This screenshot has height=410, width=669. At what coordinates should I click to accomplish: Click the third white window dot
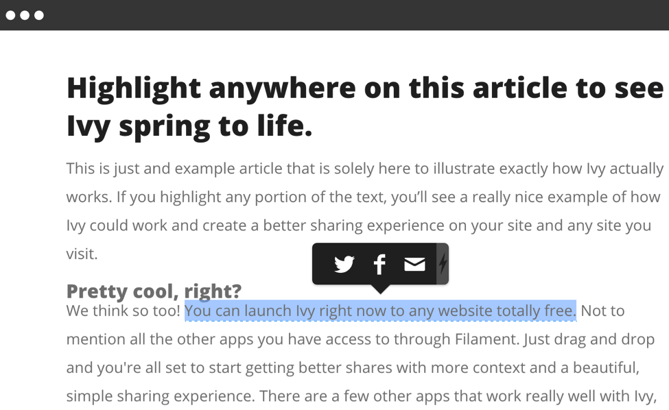tap(39, 15)
